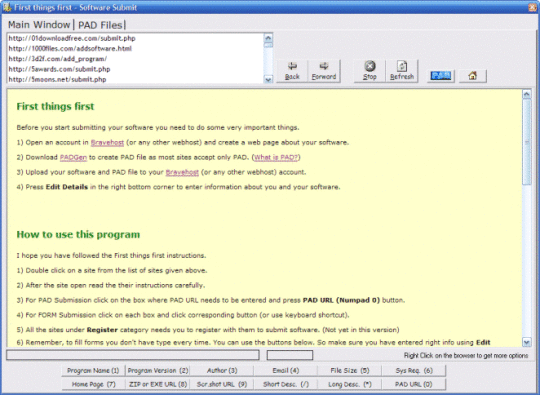The width and height of the screenshot is (540, 395).
Task: Select the 5awards.com submit URL
Action: pos(59,69)
